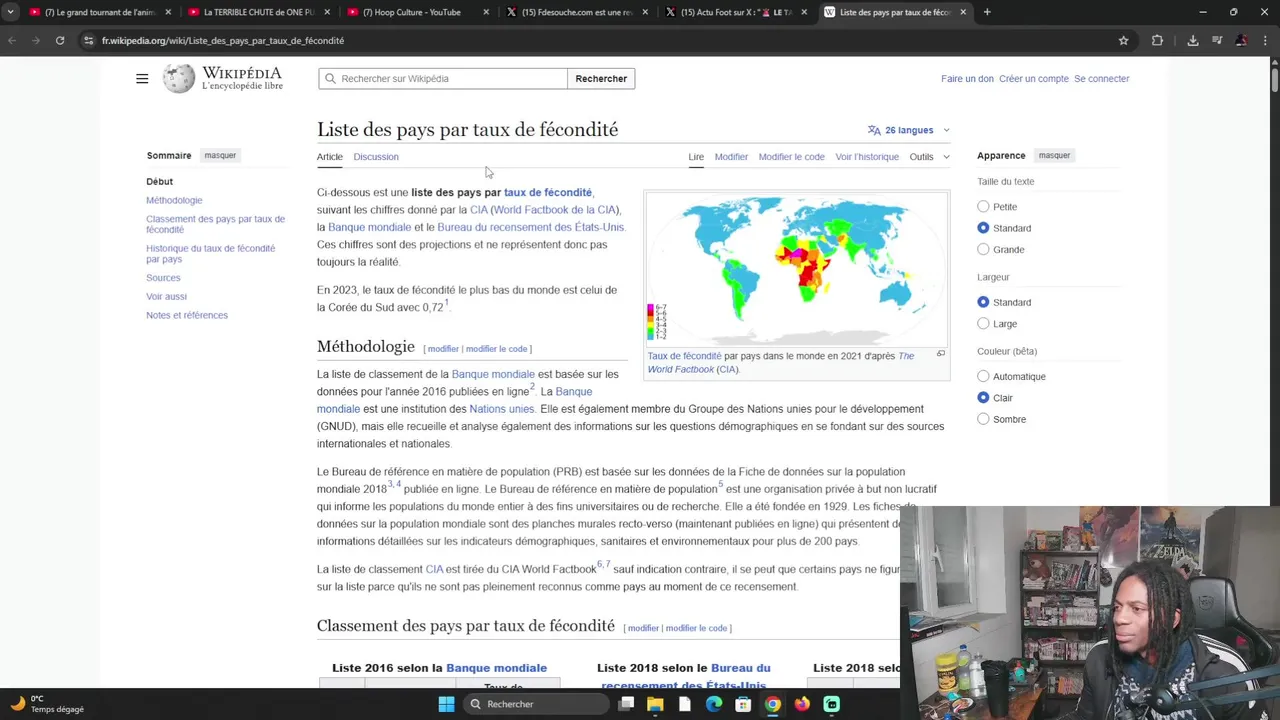Select Standard text size
This screenshot has width=1280, height=720.
(x=983, y=228)
